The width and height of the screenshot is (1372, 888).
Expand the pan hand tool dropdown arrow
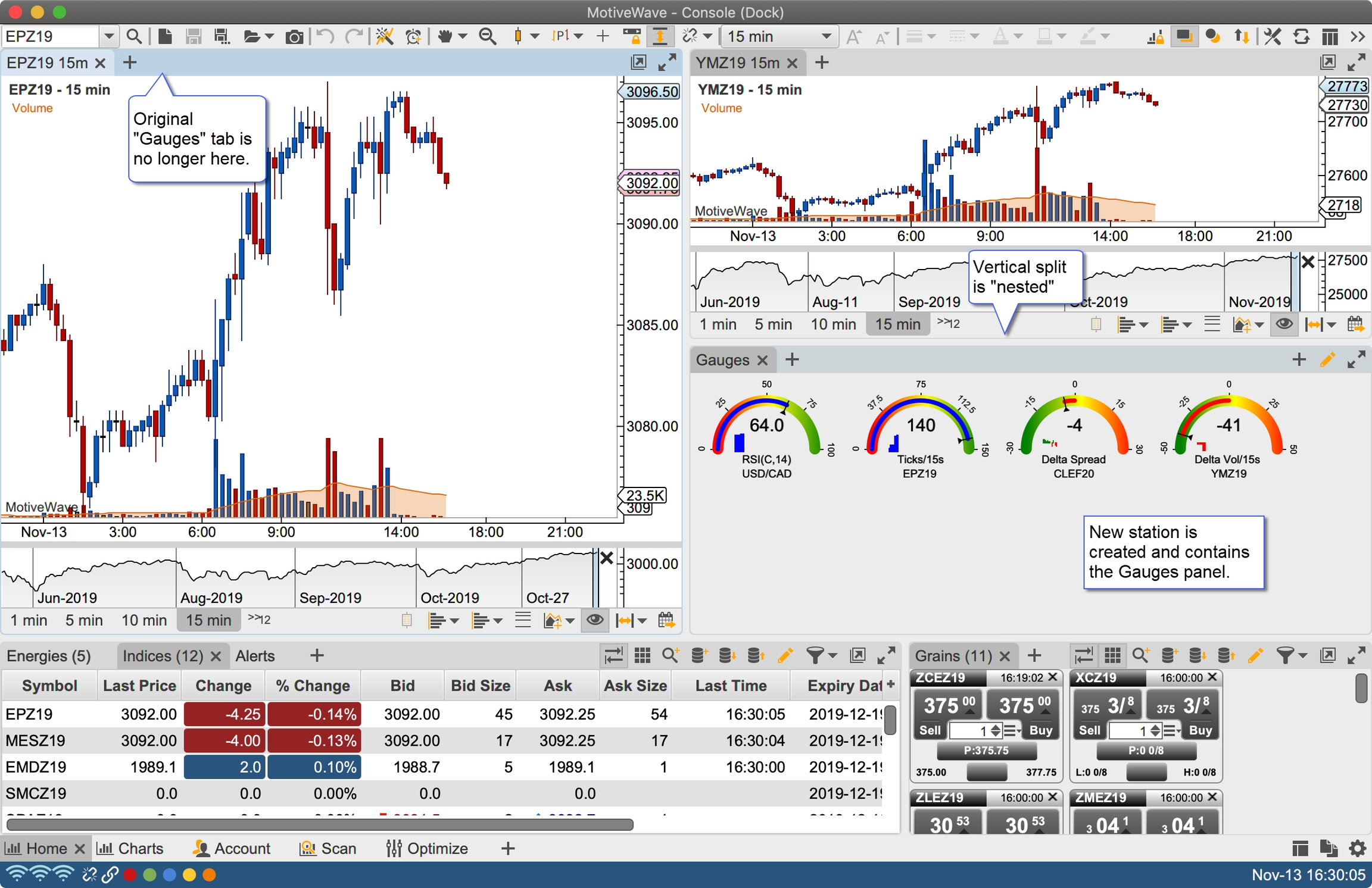[x=463, y=37]
